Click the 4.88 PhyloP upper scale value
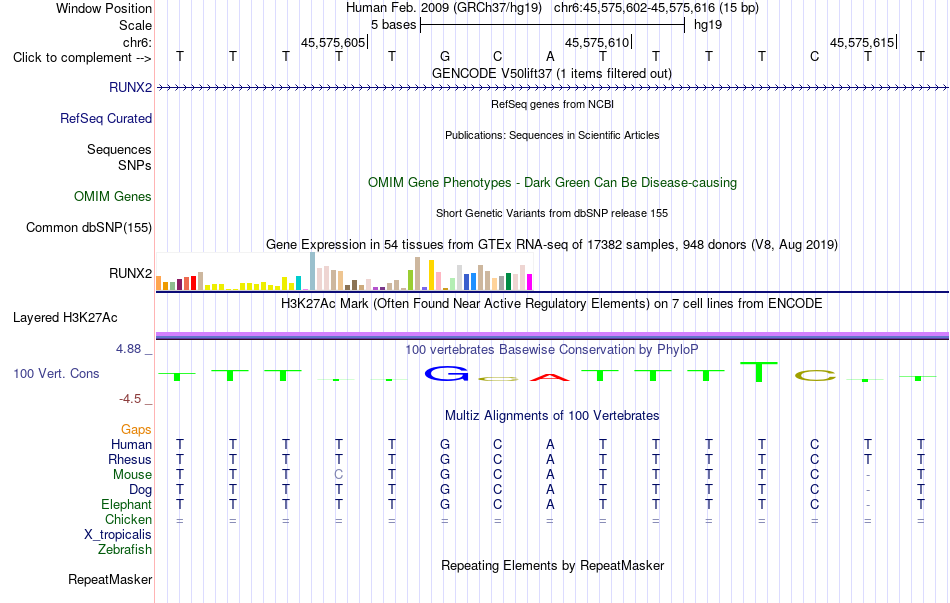This screenshot has width=950, height=603. (x=128, y=348)
